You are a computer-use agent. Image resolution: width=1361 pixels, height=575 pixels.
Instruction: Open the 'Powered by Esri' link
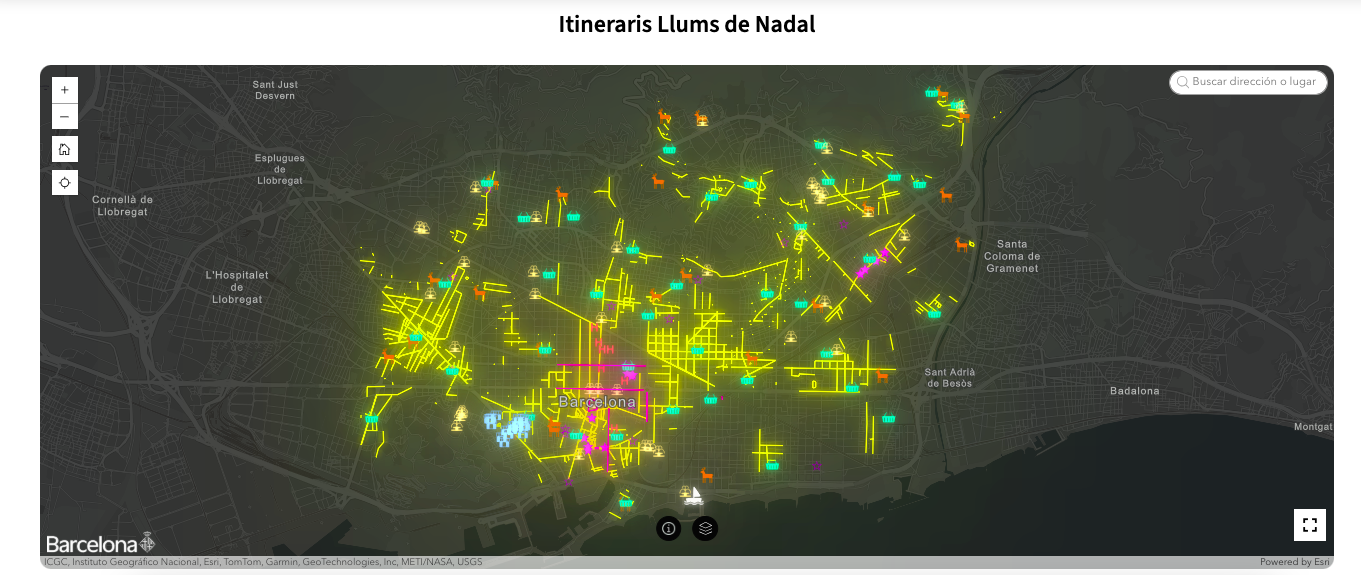pyautogui.click(x=1294, y=562)
